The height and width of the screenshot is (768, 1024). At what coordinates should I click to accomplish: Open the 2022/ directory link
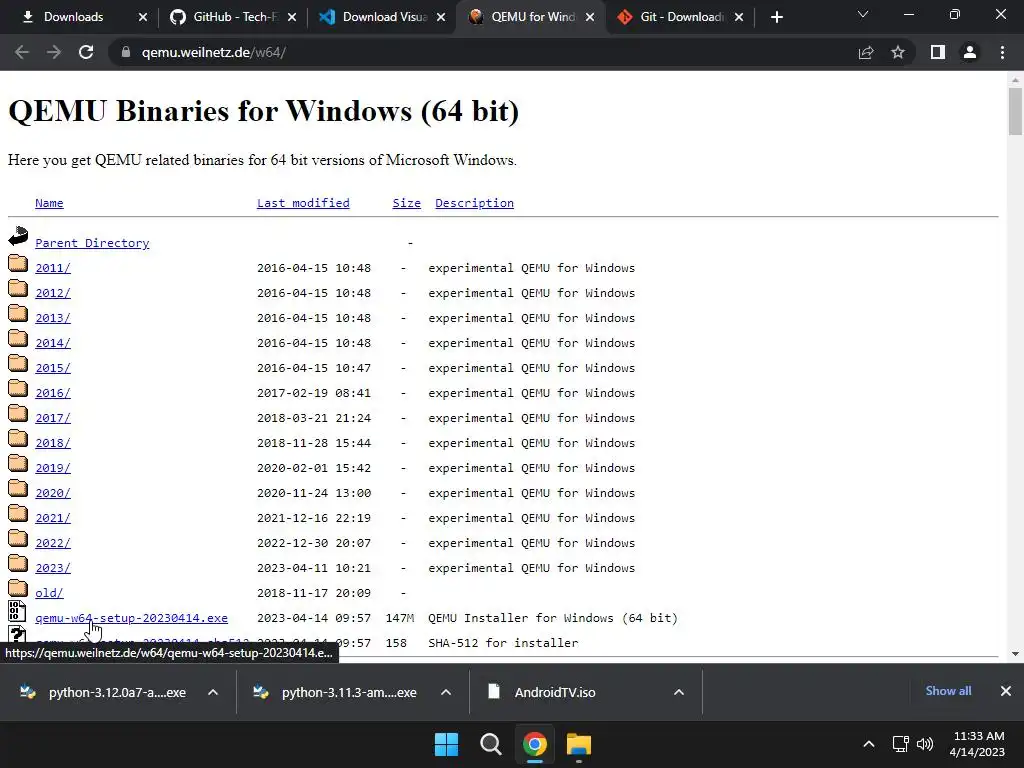click(x=53, y=543)
